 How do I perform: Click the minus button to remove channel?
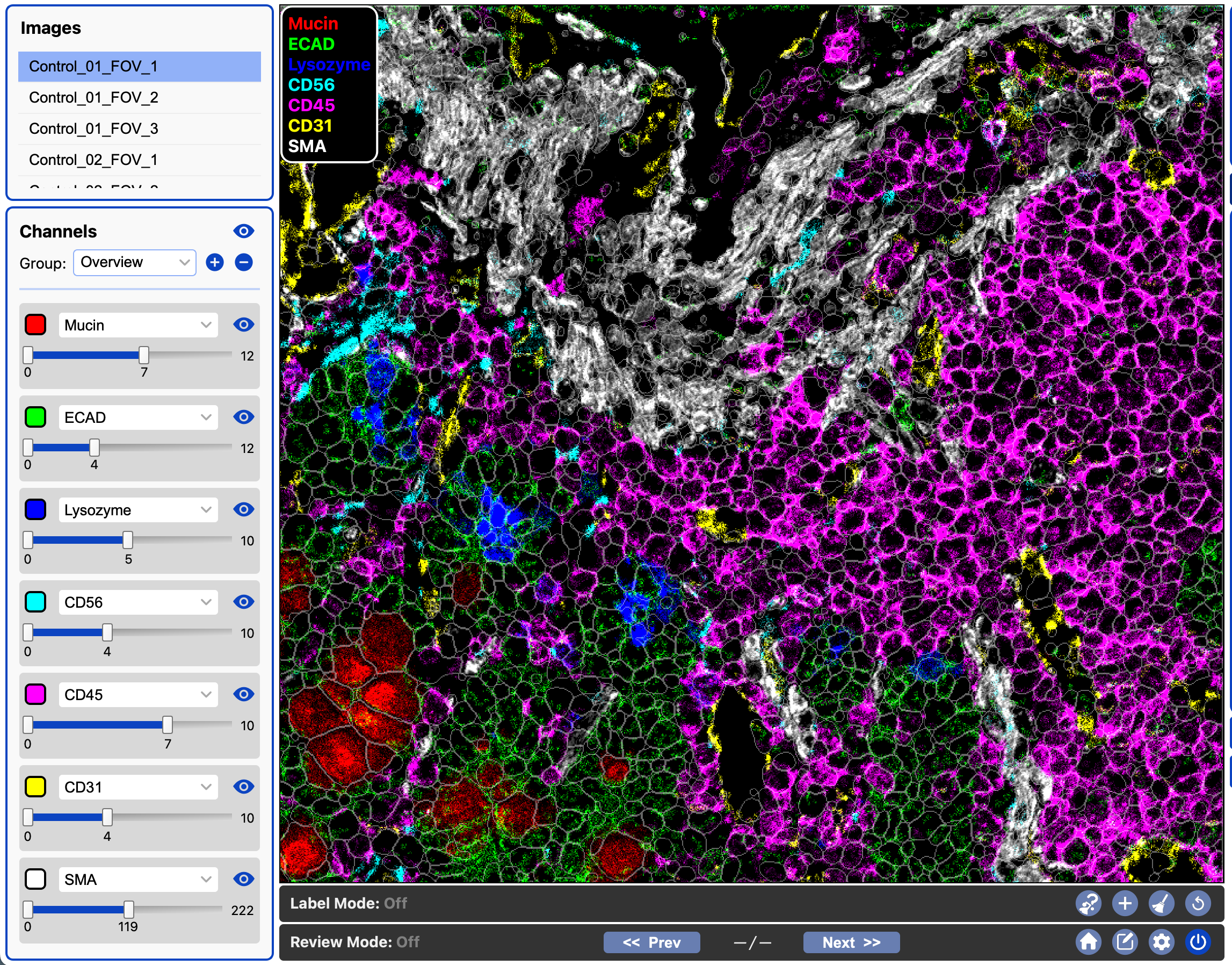[243, 263]
